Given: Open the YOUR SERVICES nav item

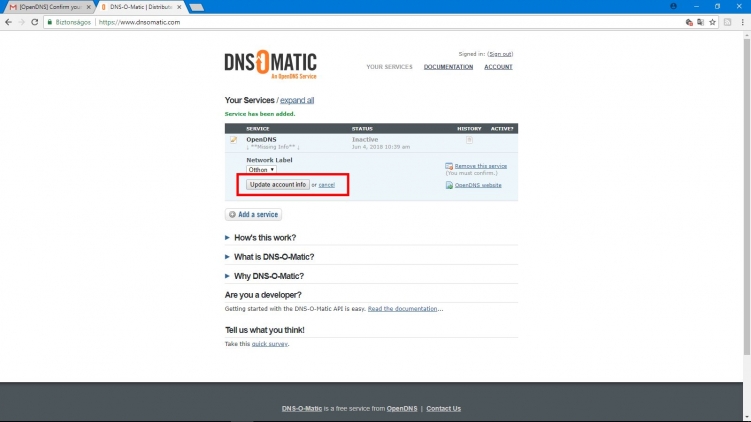Looking at the screenshot, I should pyautogui.click(x=389, y=67).
